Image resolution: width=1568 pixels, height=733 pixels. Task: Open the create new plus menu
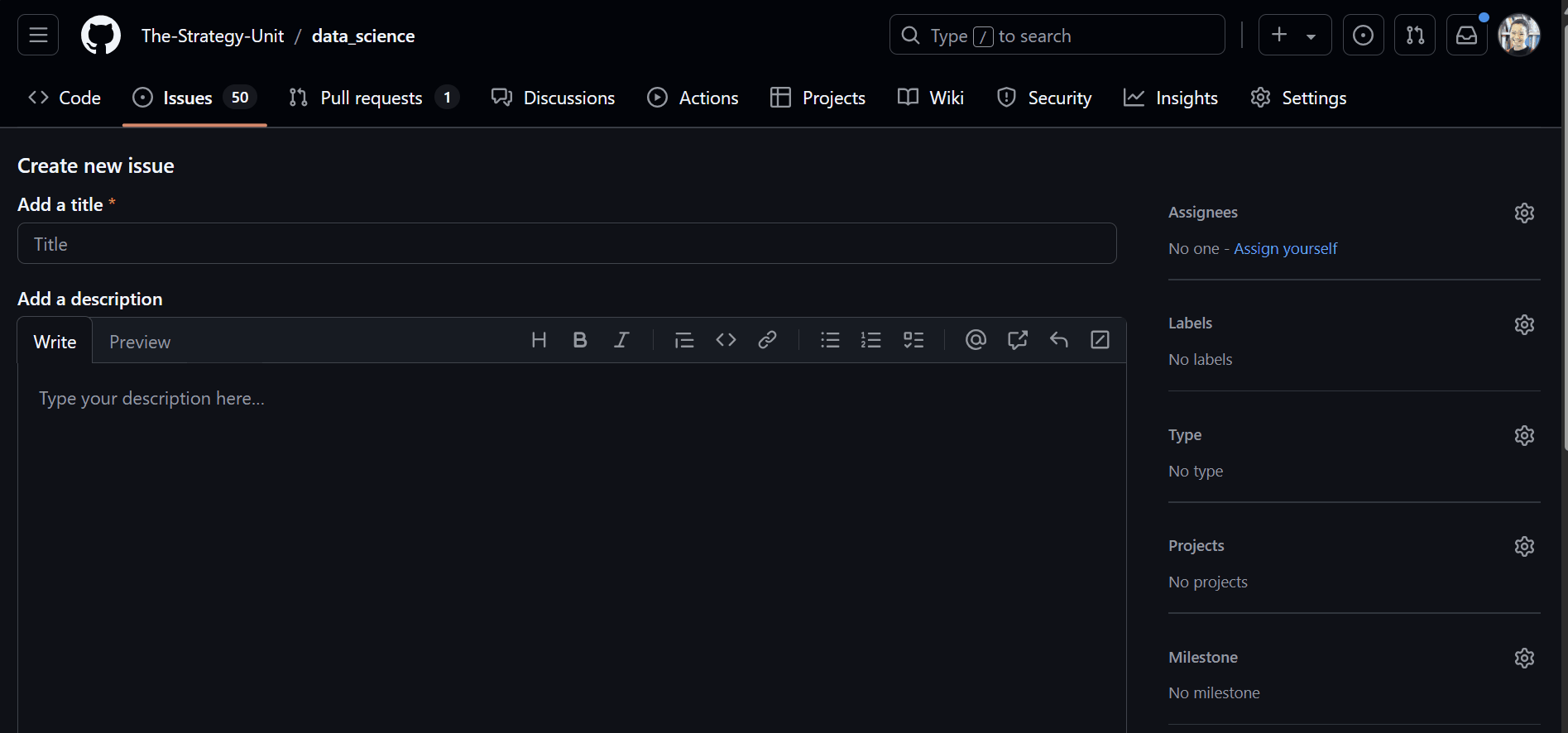(x=1295, y=35)
